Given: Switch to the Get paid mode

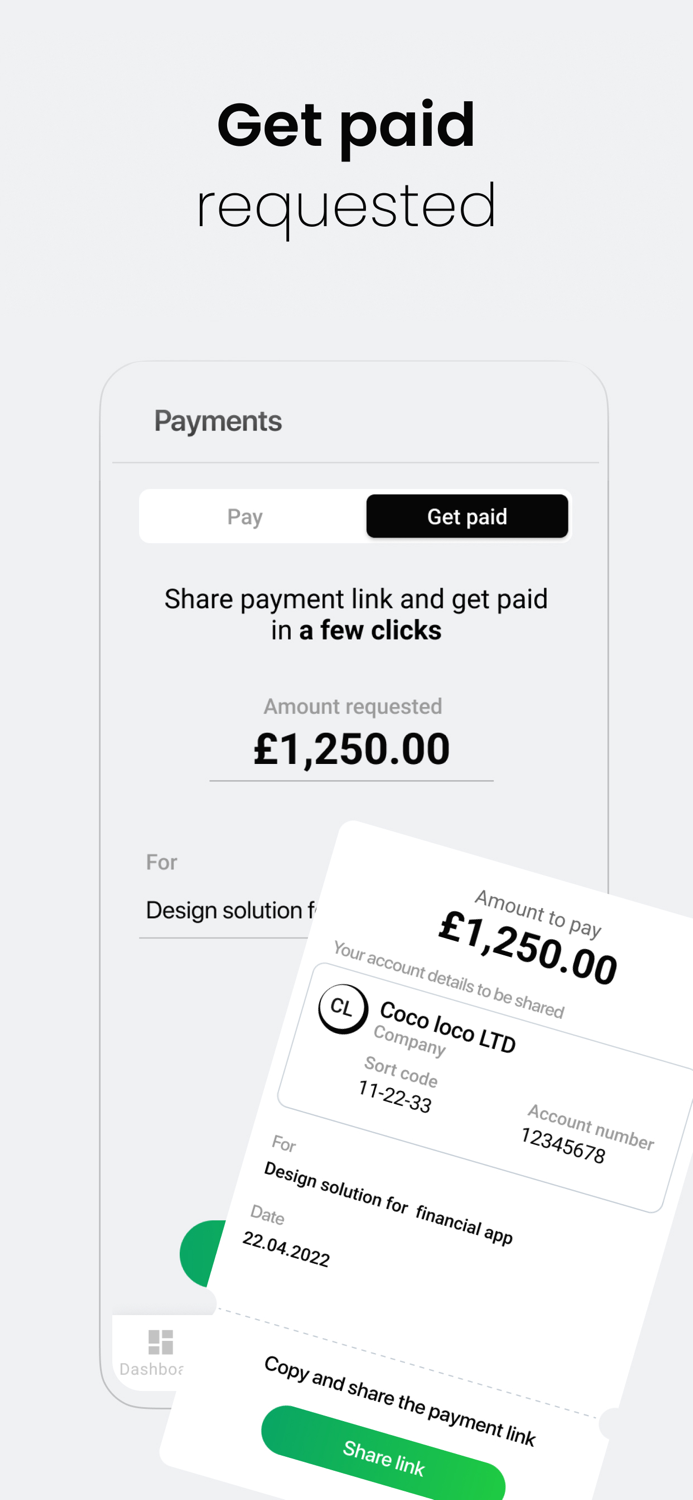Looking at the screenshot, I should (x=467, y=516).
